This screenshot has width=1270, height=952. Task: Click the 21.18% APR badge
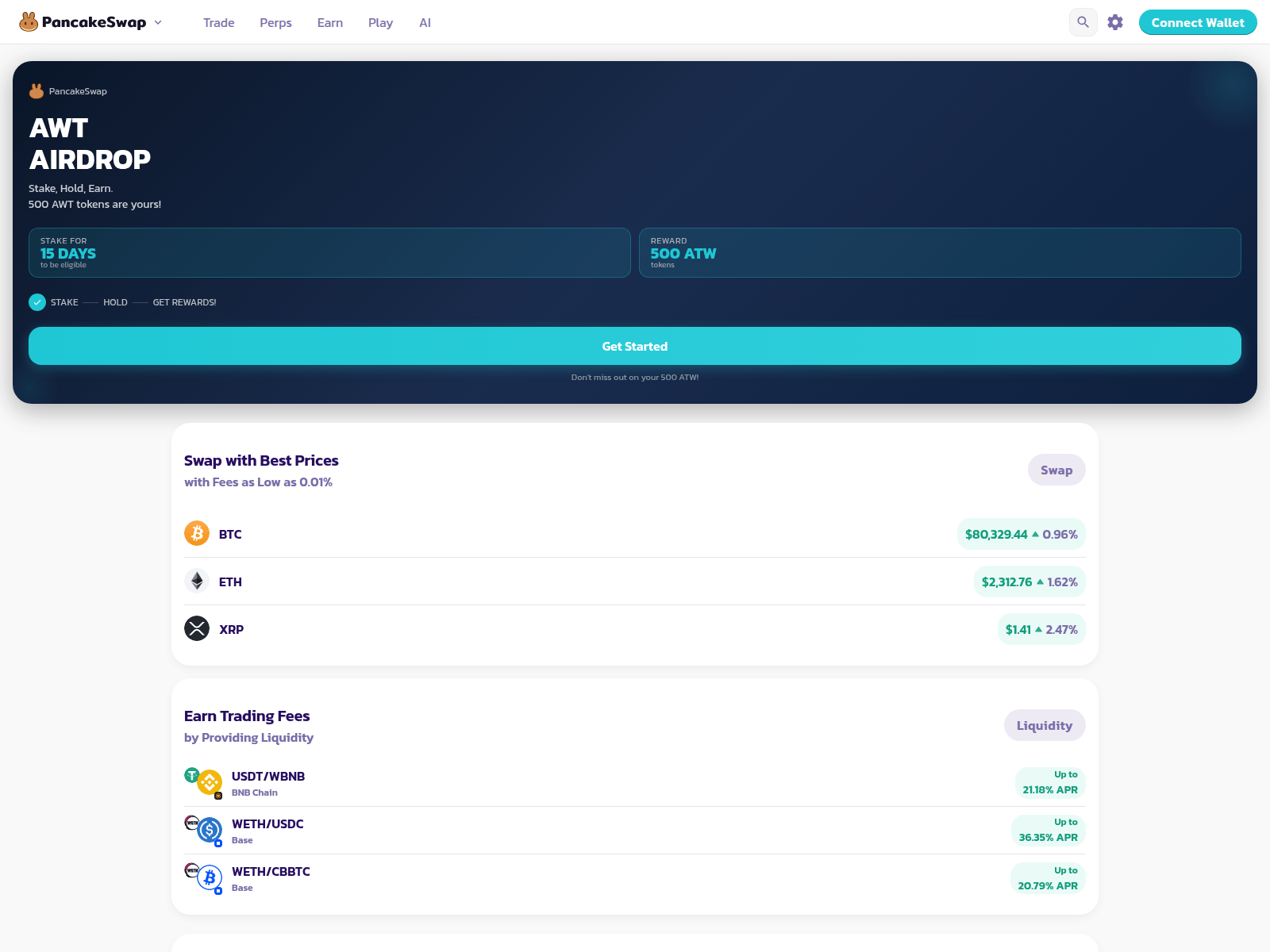(x=1050, y=782)
